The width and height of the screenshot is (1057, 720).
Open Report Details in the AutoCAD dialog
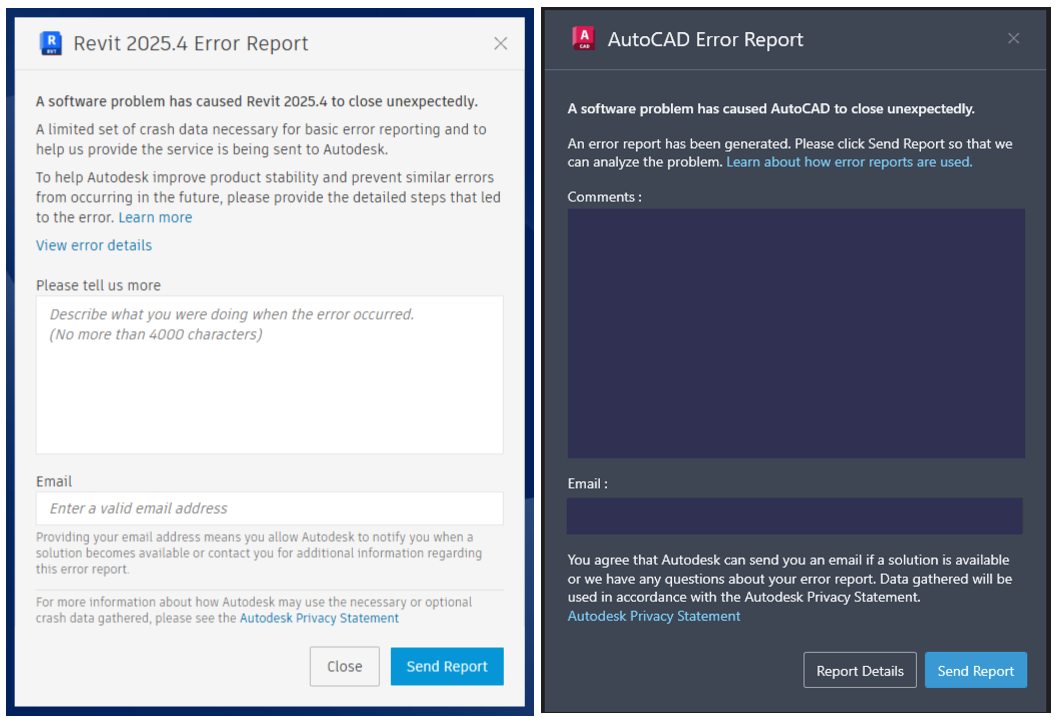859,670
